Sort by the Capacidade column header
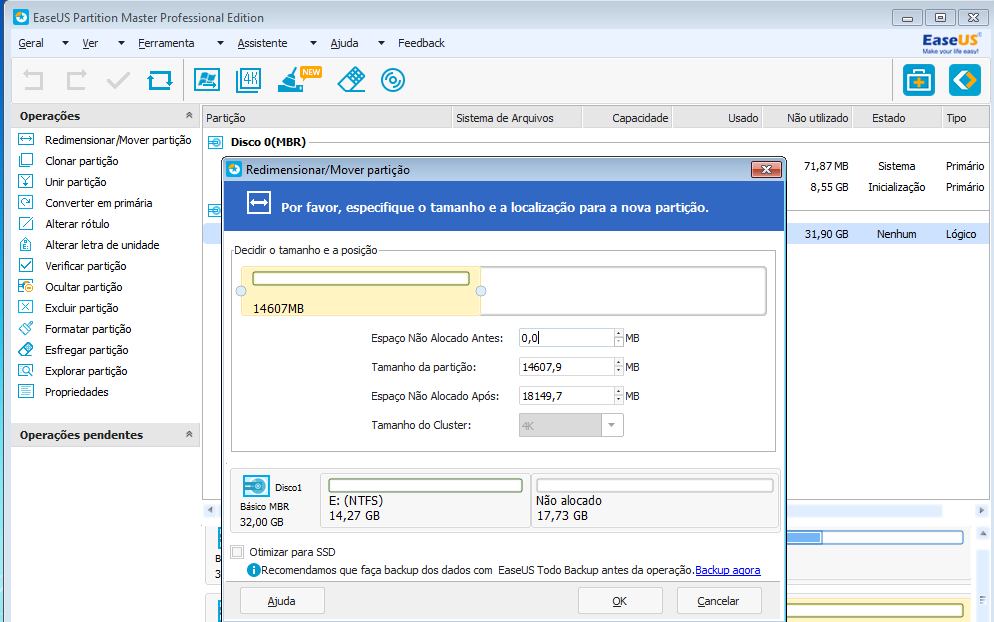Screen dimensions: 994x622 [x=627, y=118]
